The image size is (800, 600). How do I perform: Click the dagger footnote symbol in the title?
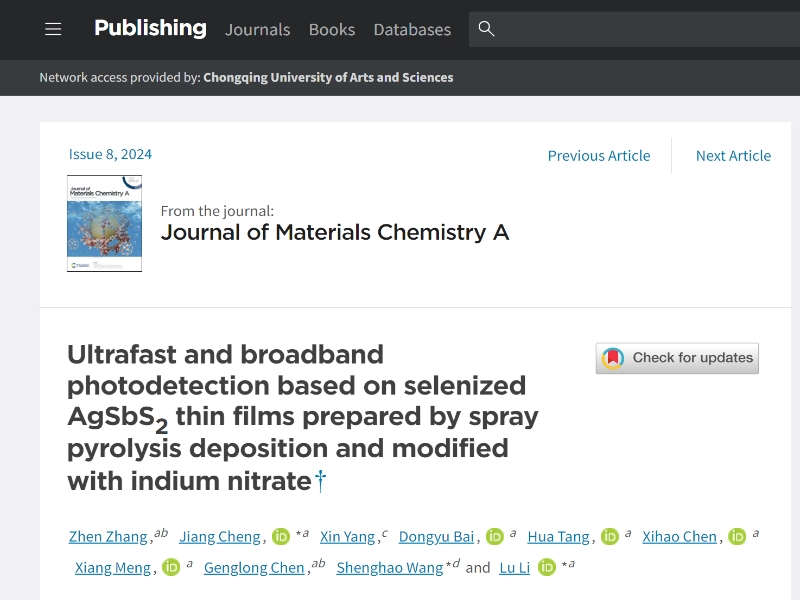319,481
